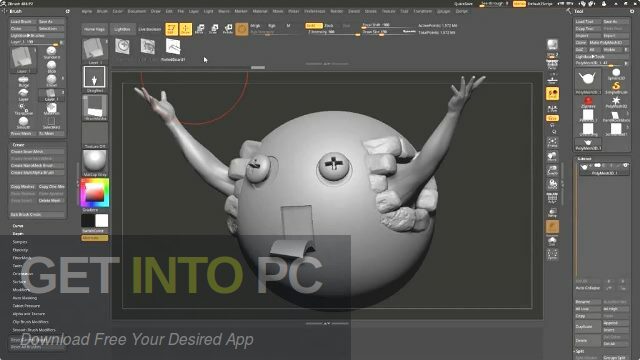Pick the Transpose brush icon
The height and width of the screenshot is (360, 640).
click(23, 109)
